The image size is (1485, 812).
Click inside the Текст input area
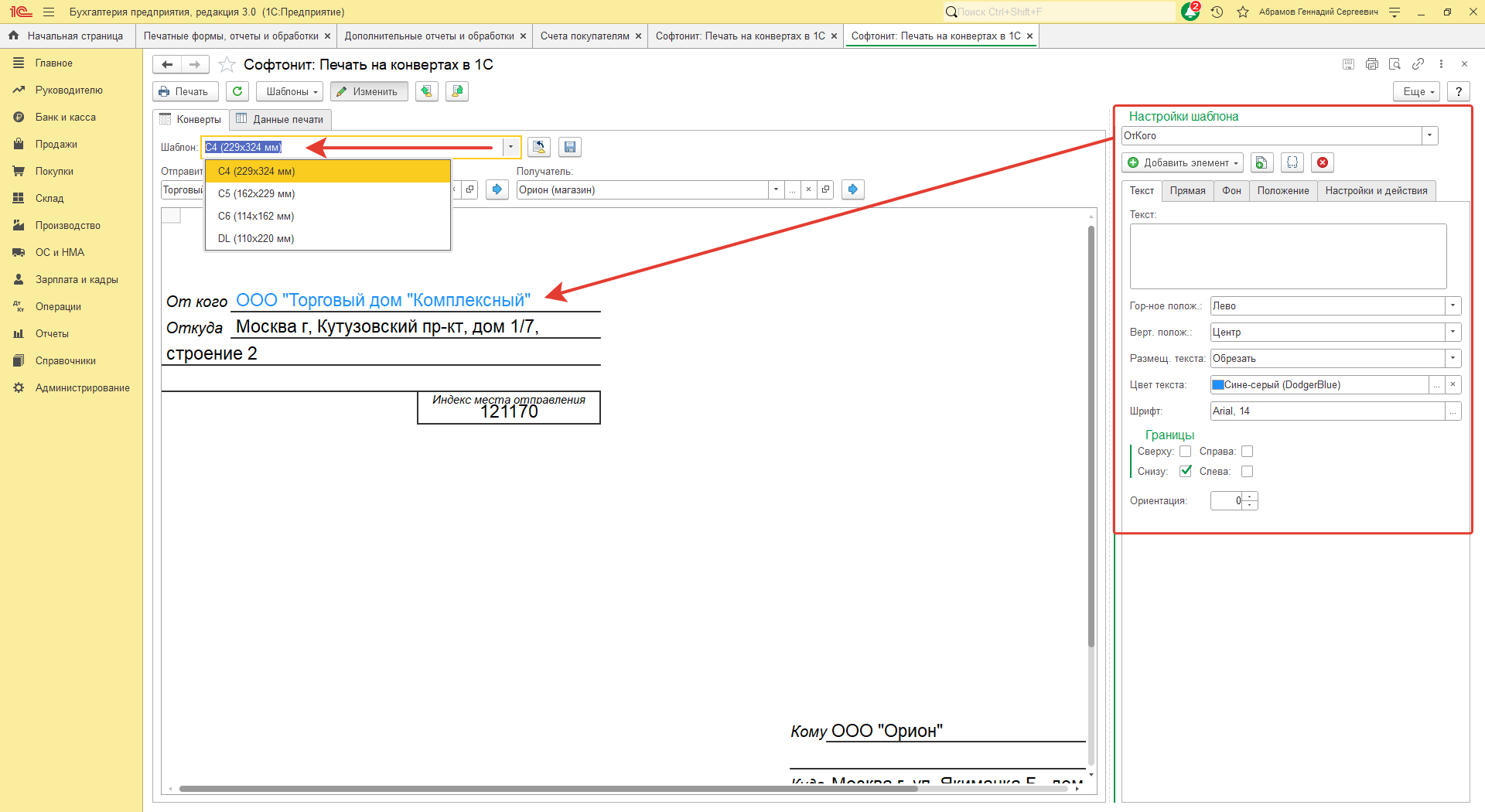pos(1288,256)
